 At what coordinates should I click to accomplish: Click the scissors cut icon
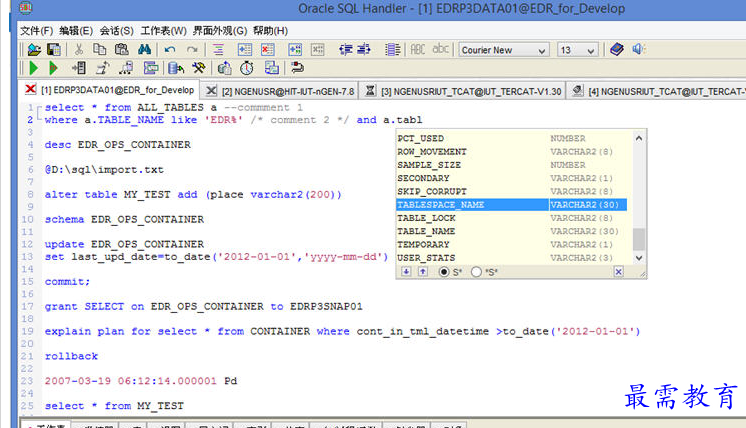(79, 49)
